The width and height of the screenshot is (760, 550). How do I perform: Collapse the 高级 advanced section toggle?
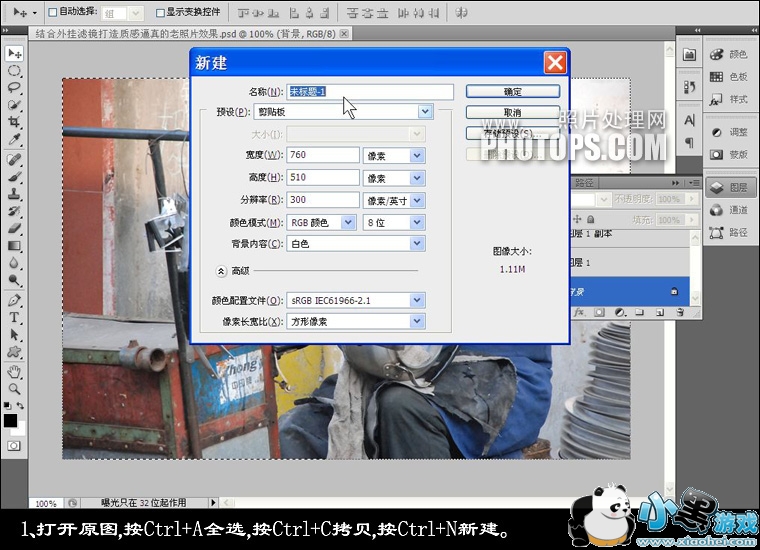[222, 270]
